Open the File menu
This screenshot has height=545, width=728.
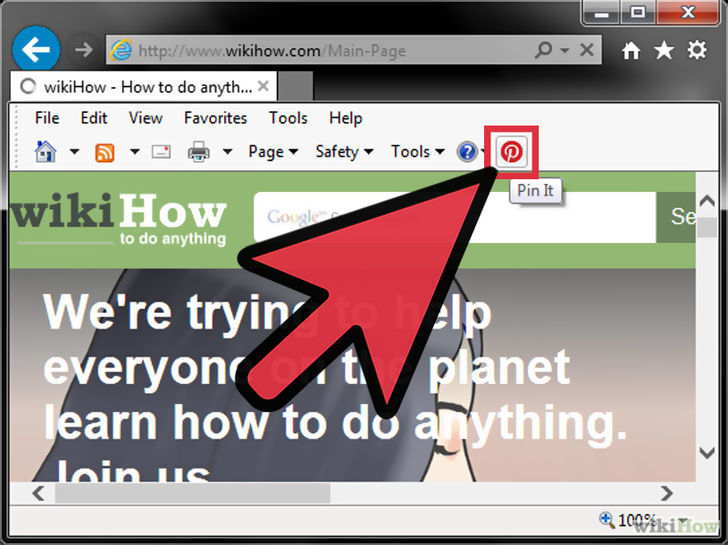(47, 118)
